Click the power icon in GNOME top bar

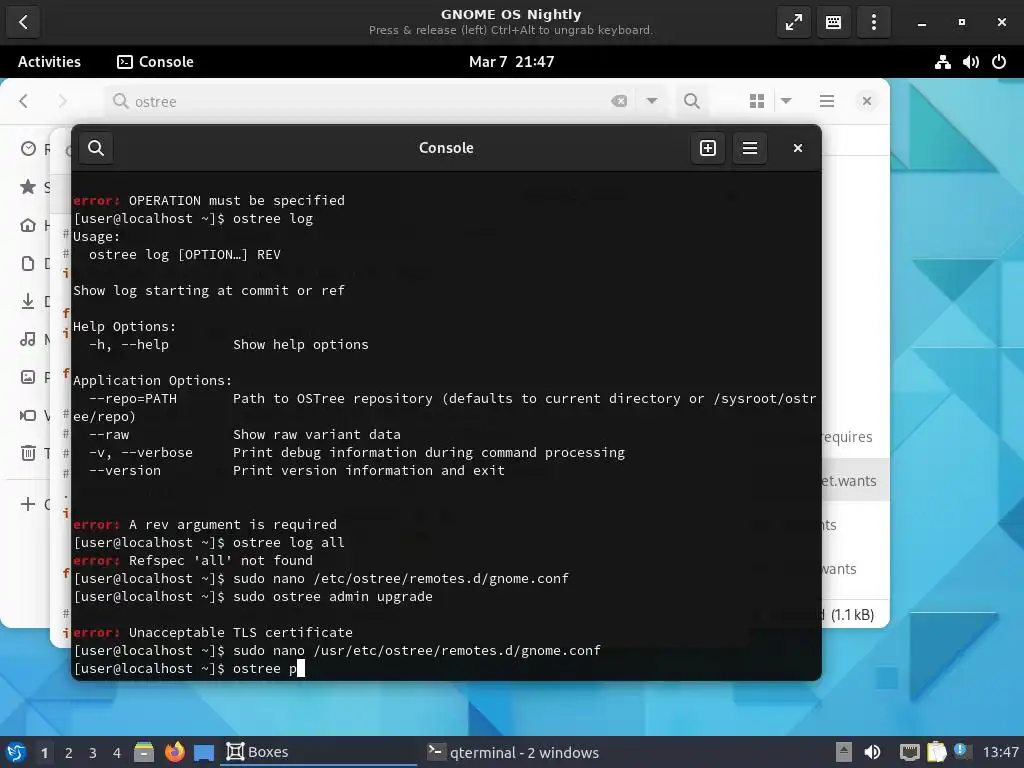pos(999,62)
